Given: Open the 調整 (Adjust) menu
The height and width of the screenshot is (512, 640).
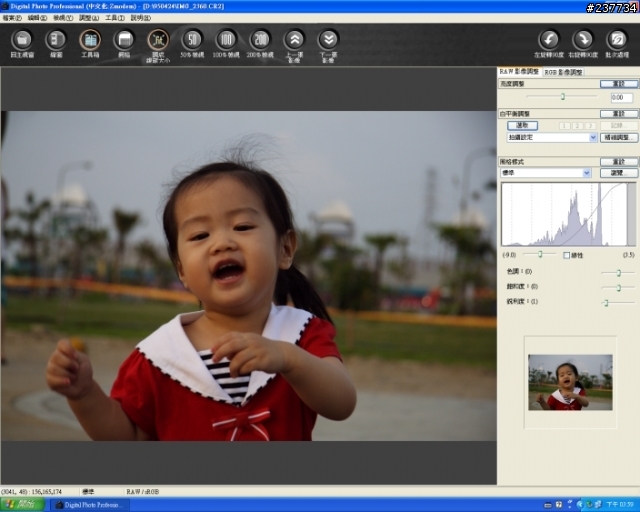Looking at the screenshot, I should point(89,18).
